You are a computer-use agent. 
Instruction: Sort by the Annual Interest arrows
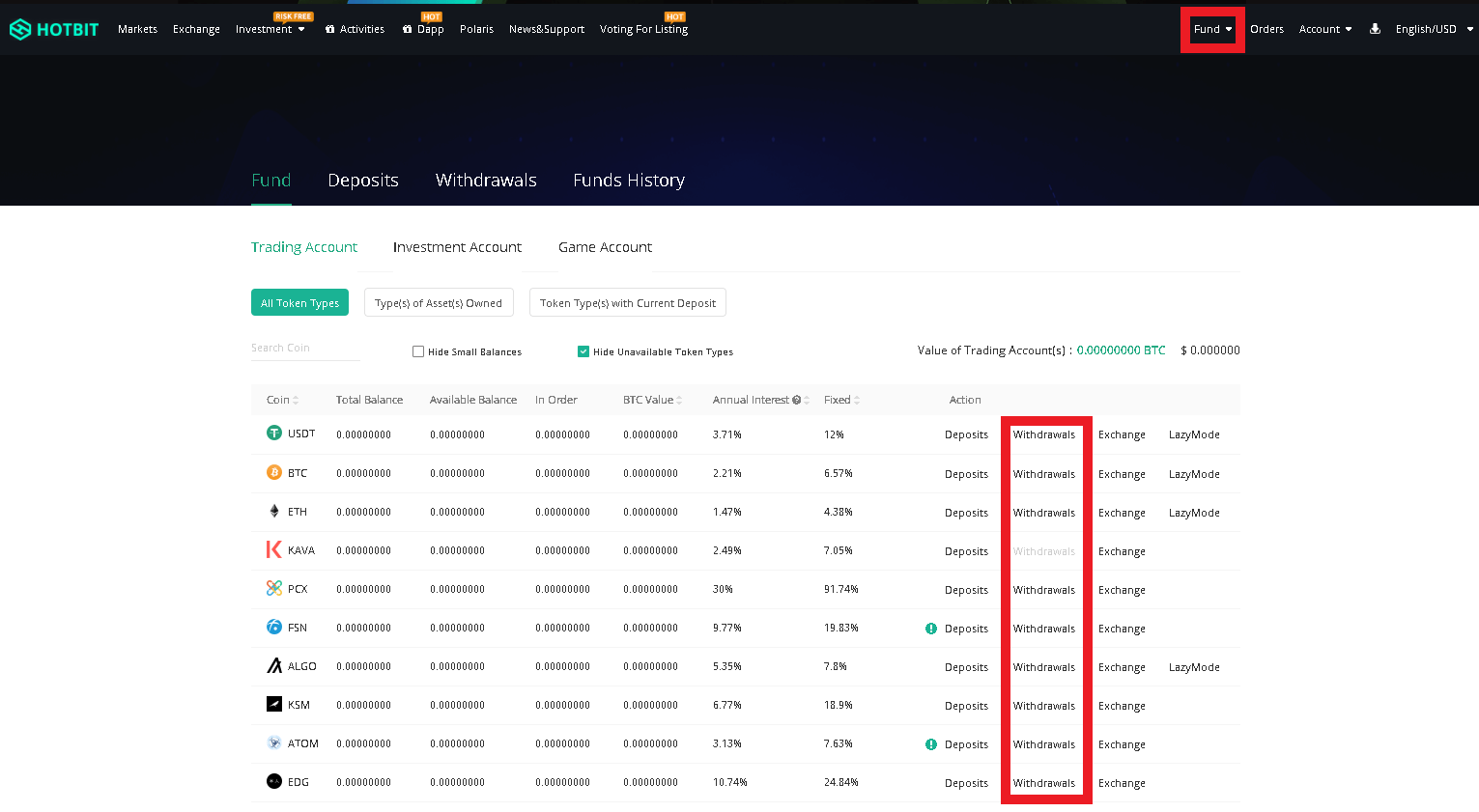coord(807,400)
